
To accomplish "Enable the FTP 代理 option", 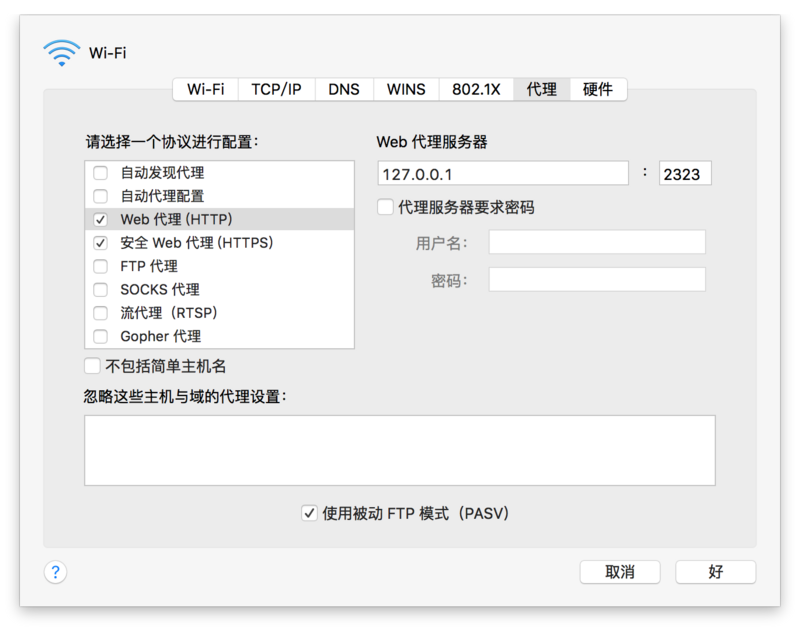I will [x=99, y=266].
